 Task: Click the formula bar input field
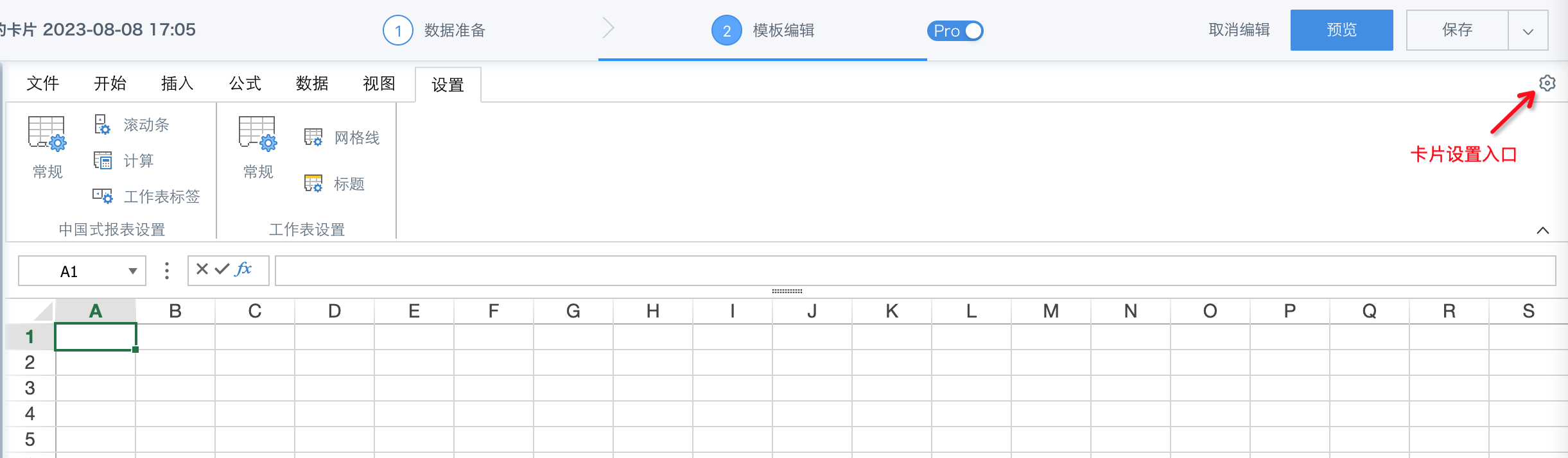[914, 271]
